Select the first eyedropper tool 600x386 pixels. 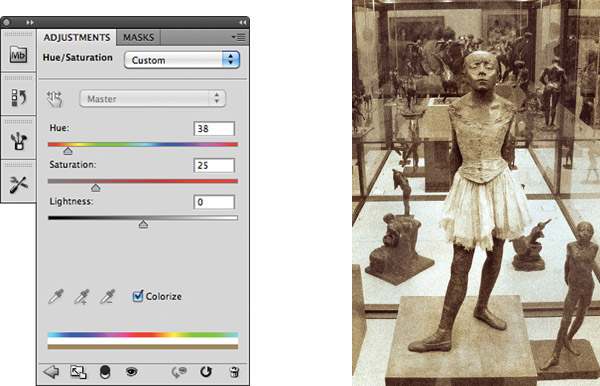[56, 296]
